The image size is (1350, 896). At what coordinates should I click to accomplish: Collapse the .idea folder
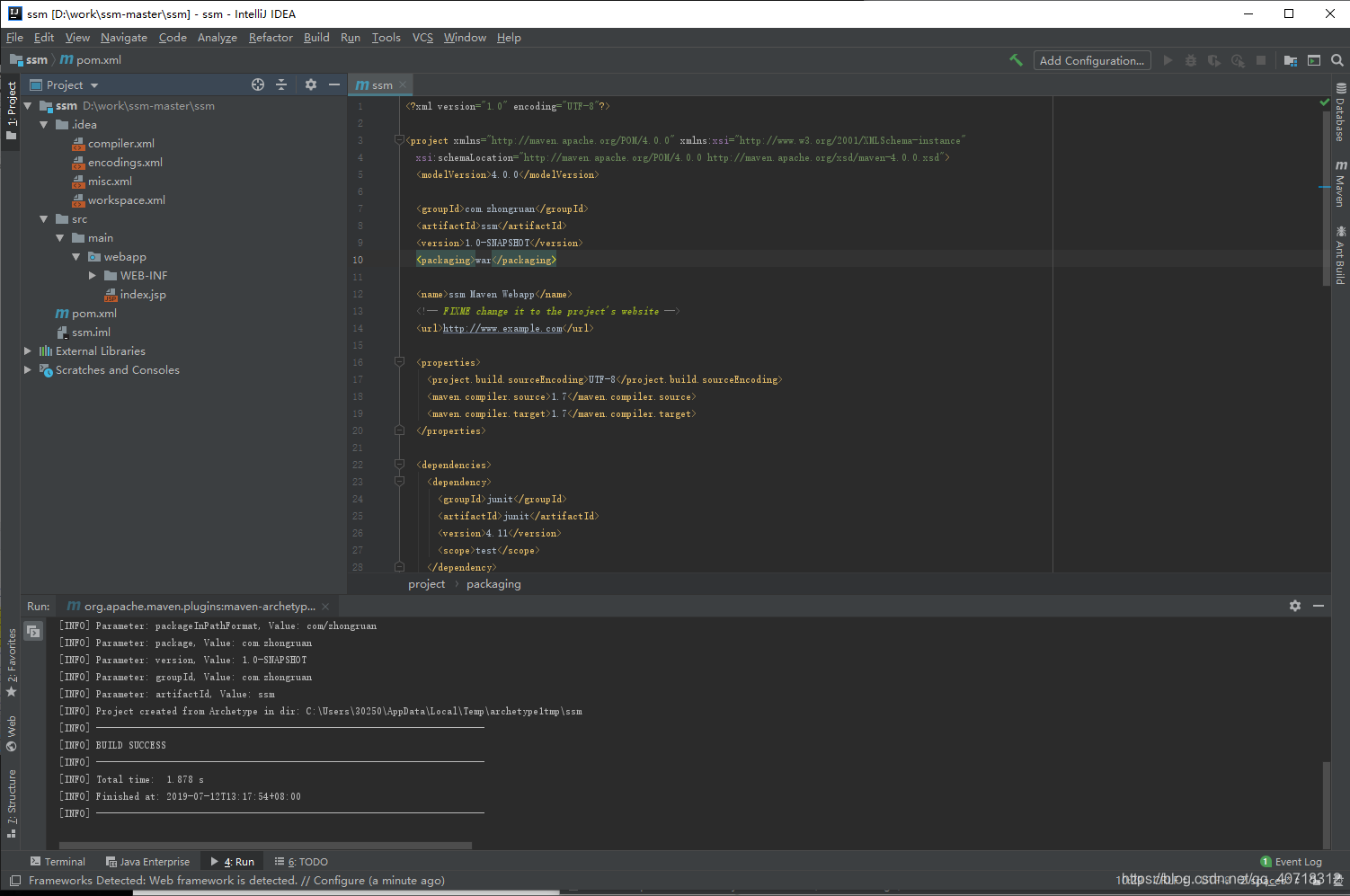pyautogui.click(x=44, y=125)
